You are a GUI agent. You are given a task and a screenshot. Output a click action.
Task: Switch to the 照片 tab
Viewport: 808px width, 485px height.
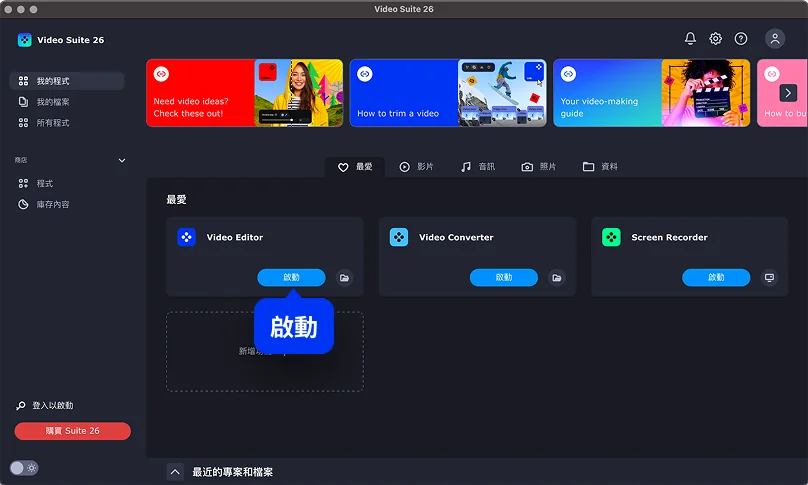click(539, 167)
